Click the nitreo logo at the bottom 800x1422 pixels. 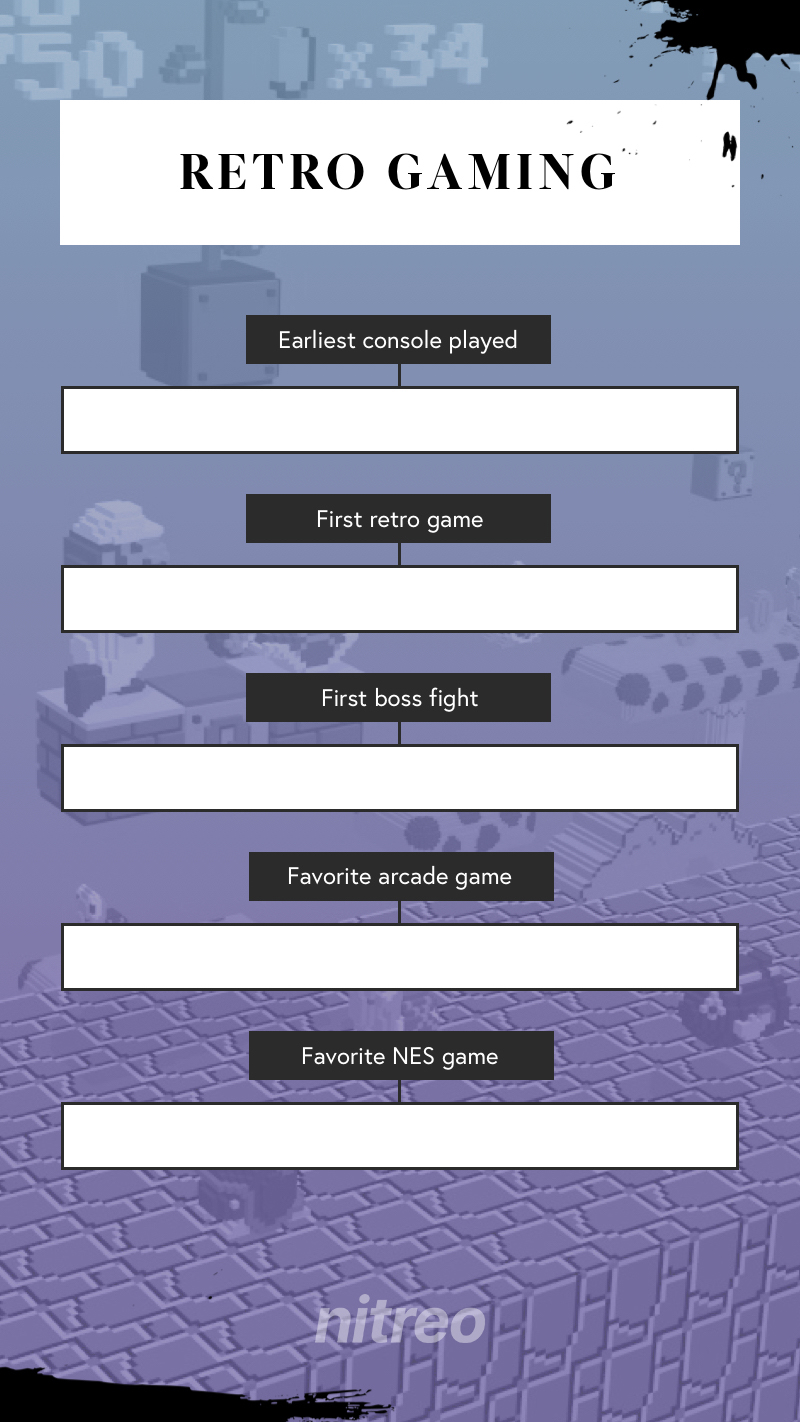tap(400, 1322)
